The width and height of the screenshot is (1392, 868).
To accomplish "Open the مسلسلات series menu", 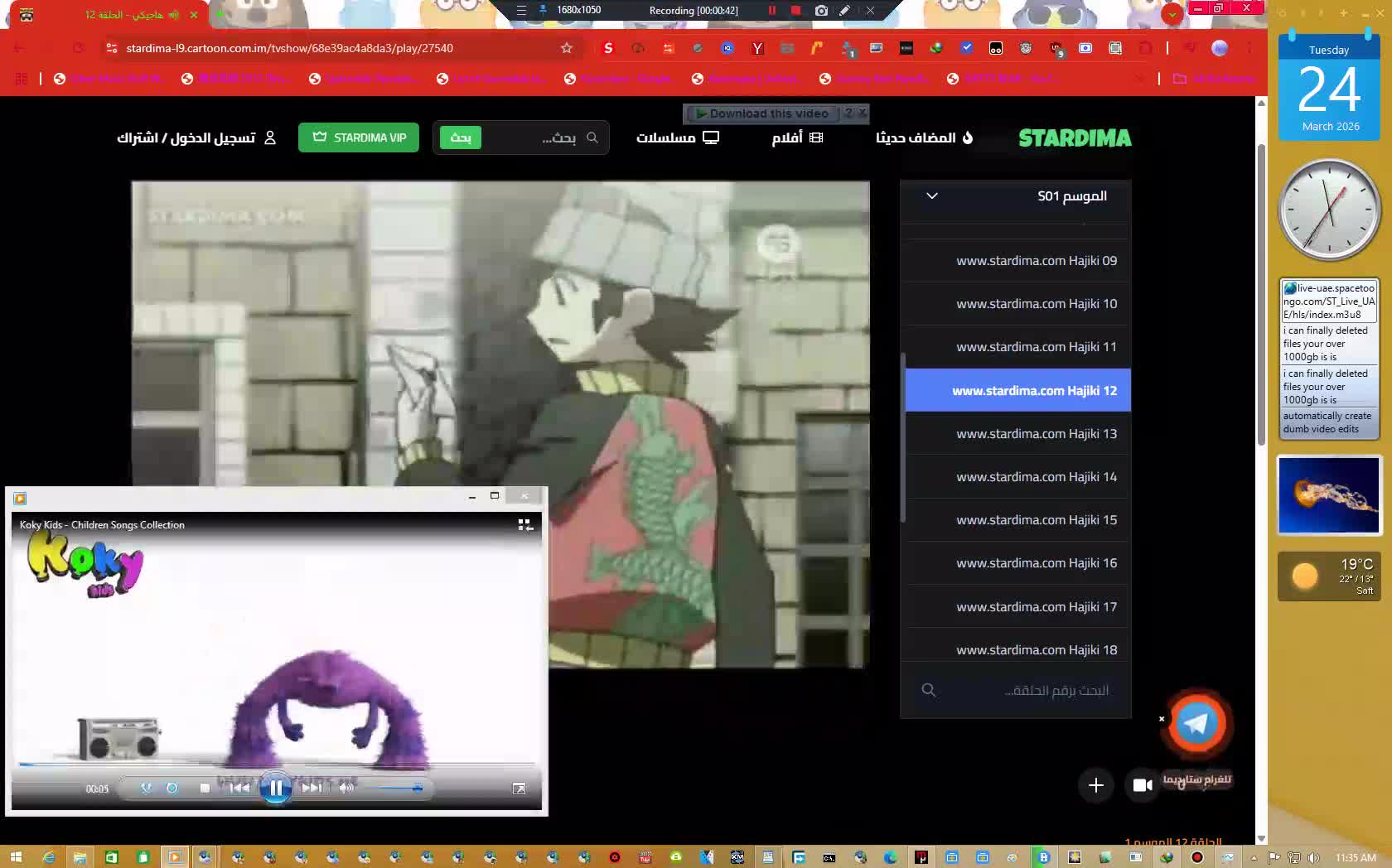I will (x=677, y=137).
